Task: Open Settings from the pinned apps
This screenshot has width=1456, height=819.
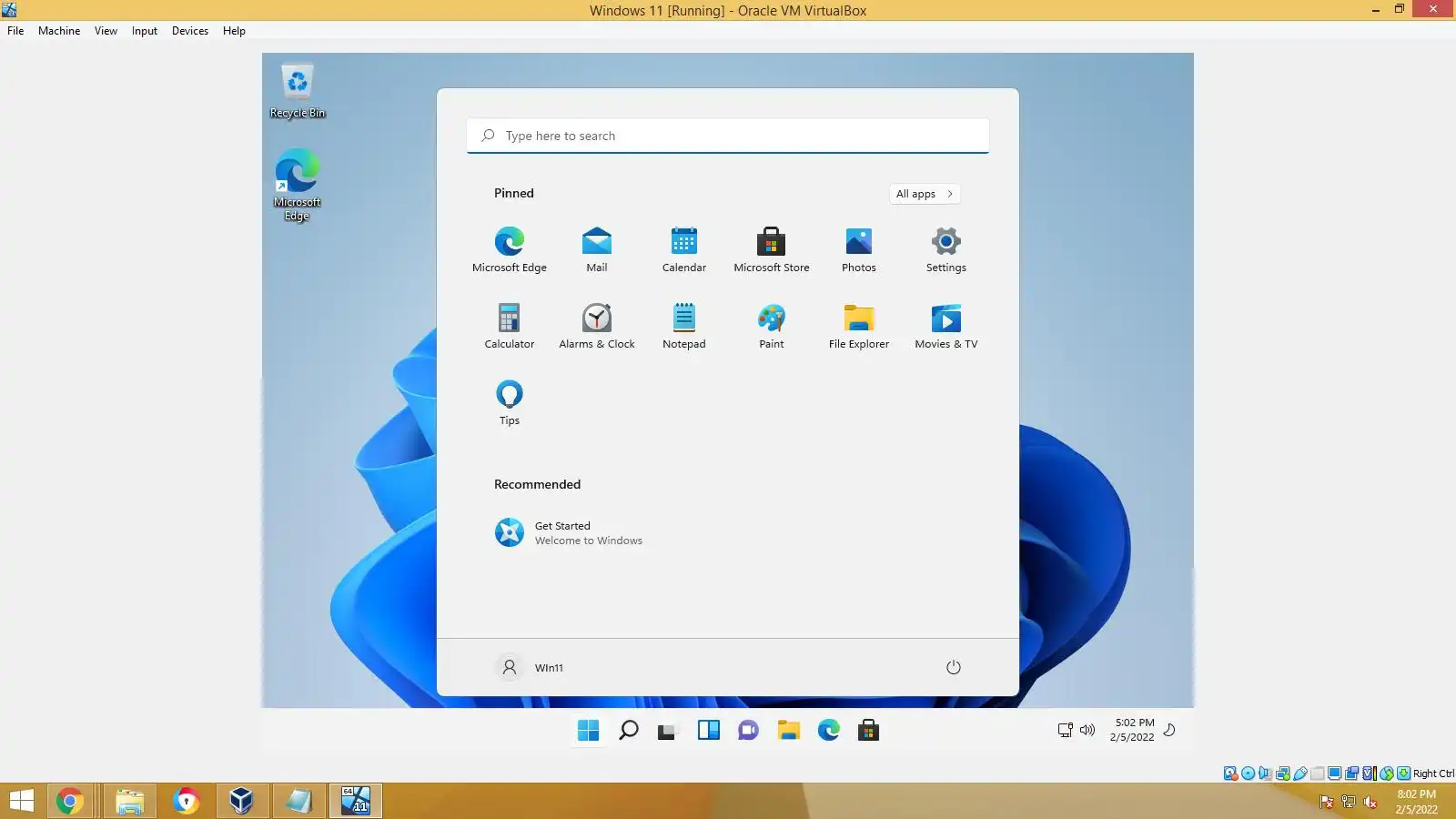Action: [x=946, y=249]
